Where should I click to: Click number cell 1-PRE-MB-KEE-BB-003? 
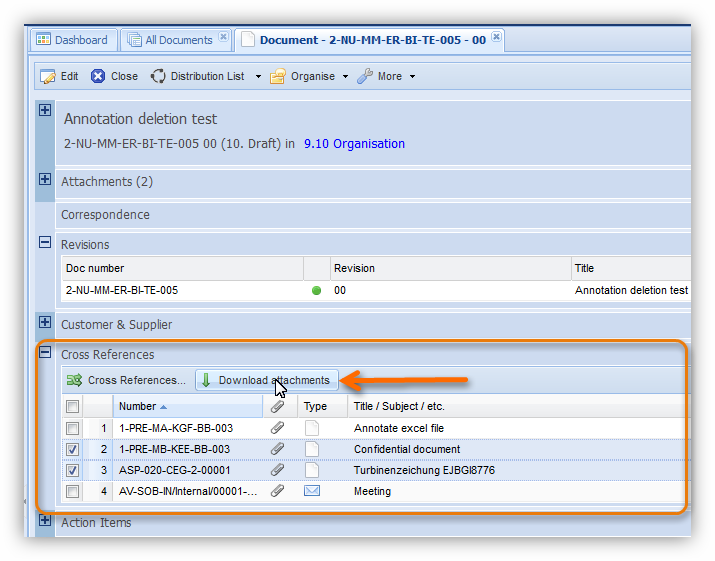point(175,449)
